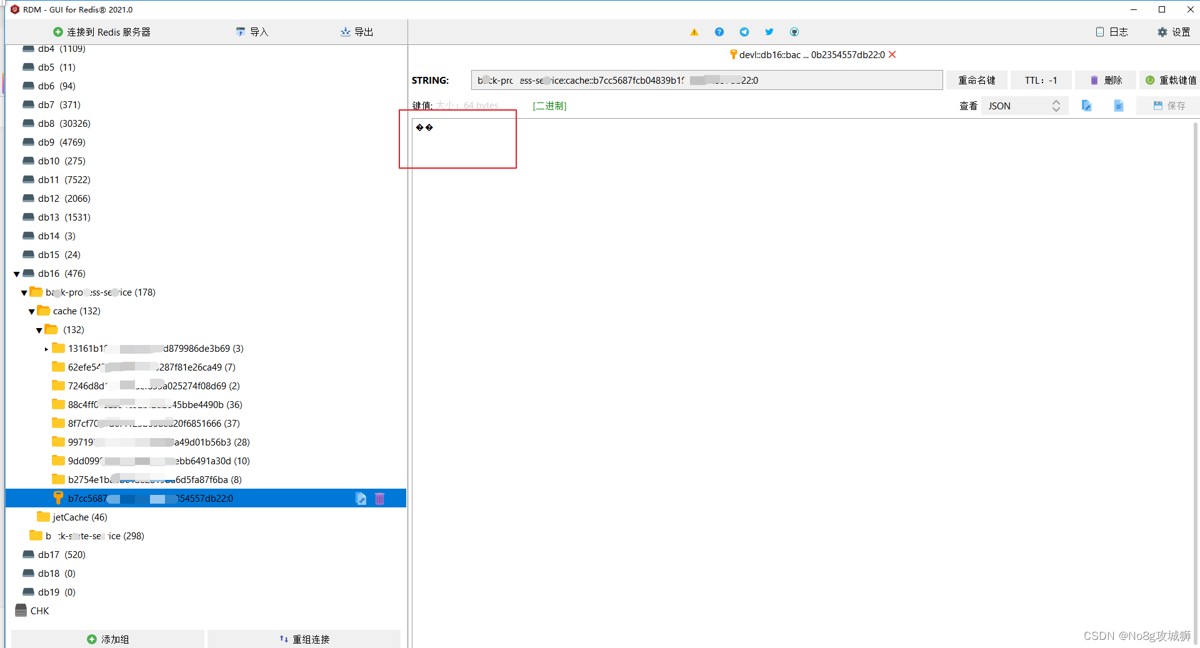
Task: Click the purple trash icon on selected key row
Action: click(x=380, y=499)
